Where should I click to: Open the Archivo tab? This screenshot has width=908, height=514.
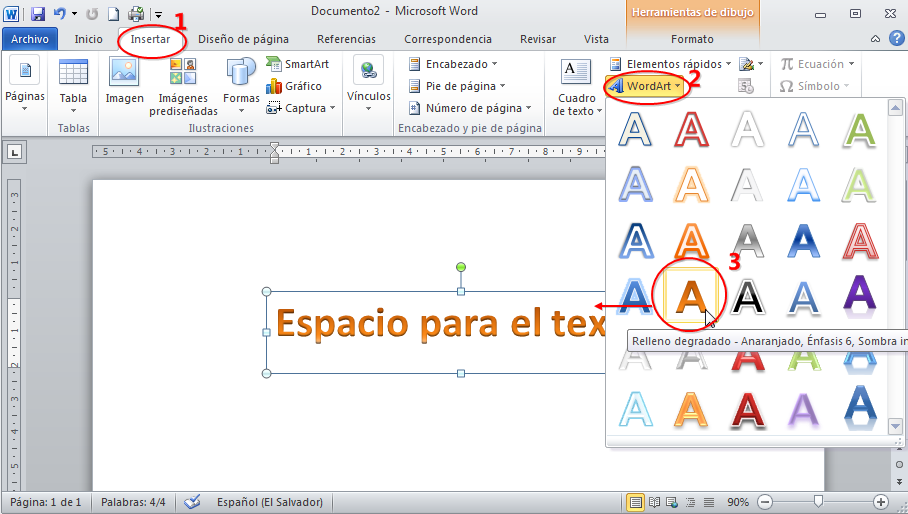(x=30, y=39)
